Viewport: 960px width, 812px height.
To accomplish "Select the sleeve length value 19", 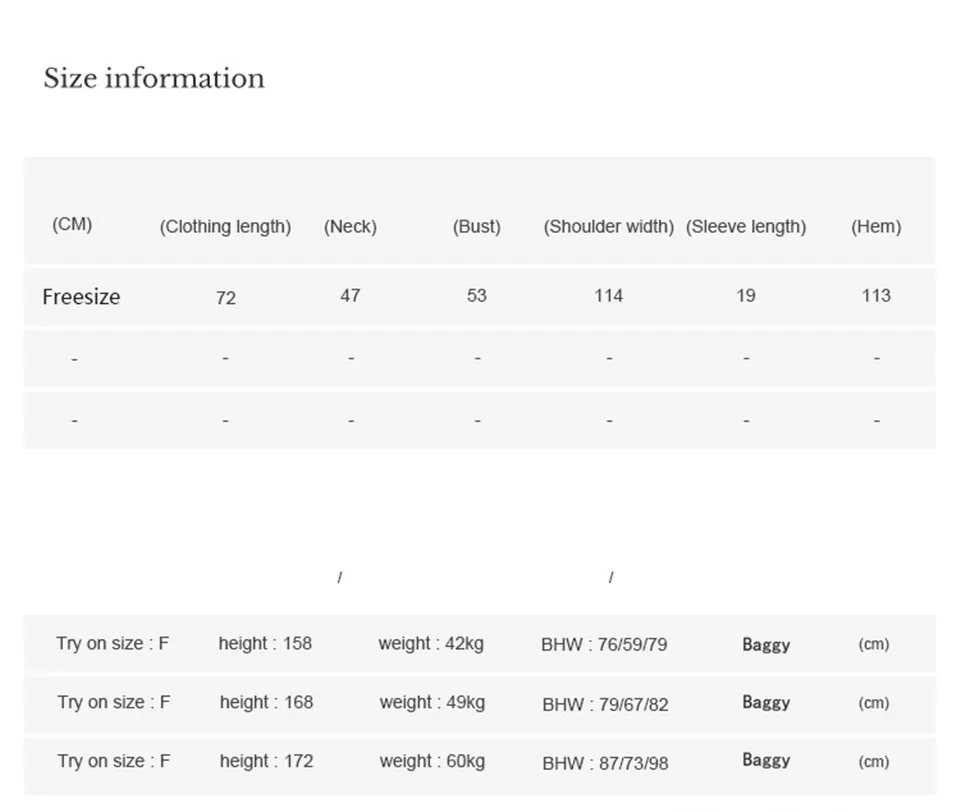I will tap(746, 296).
